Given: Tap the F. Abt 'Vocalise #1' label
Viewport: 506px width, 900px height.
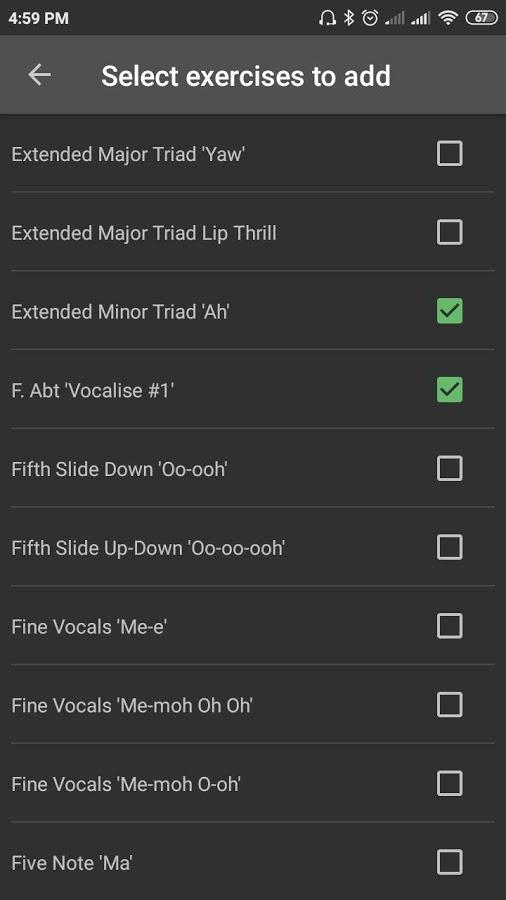Looking at the screenshot, I should point(93,390).
